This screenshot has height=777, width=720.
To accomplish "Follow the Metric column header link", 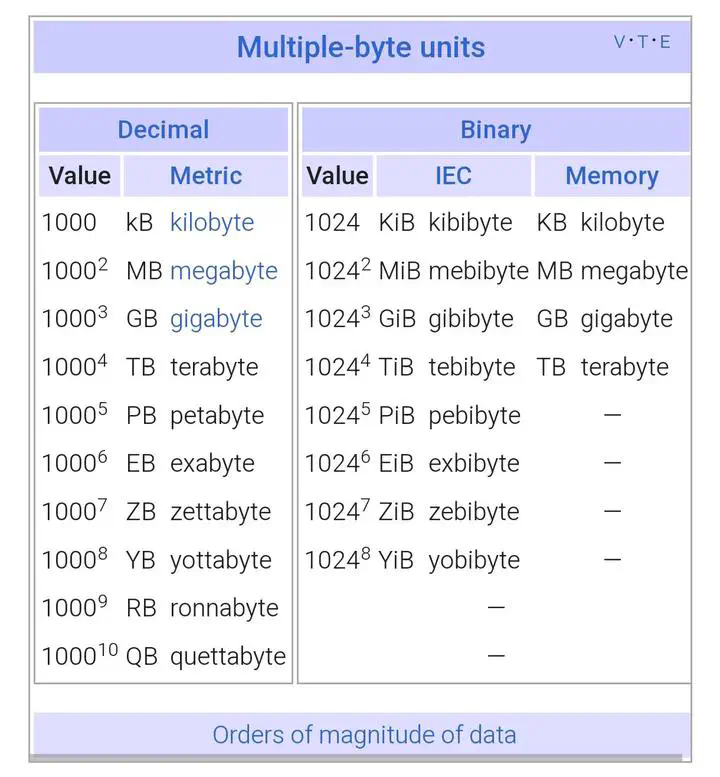I will [x=206, y=176].
